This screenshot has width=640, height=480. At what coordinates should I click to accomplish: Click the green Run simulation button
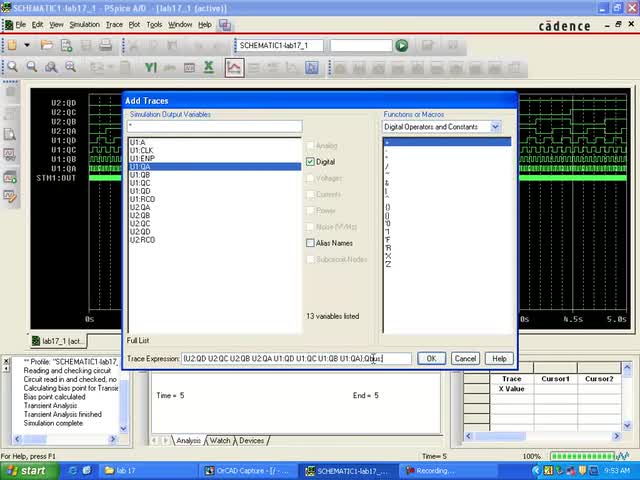click(402, 45)
